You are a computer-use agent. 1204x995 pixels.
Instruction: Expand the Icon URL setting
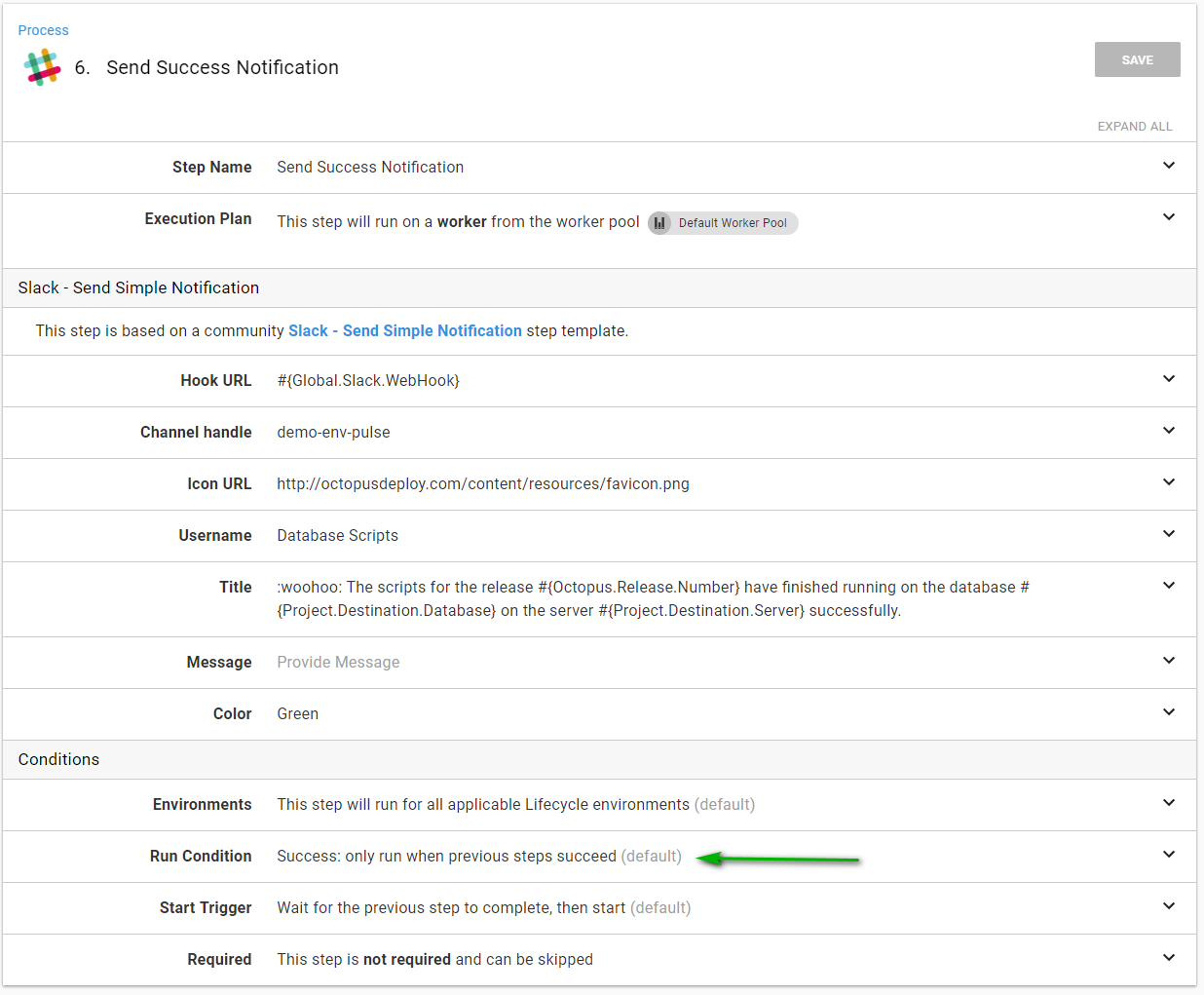(x=1168, y=482)
